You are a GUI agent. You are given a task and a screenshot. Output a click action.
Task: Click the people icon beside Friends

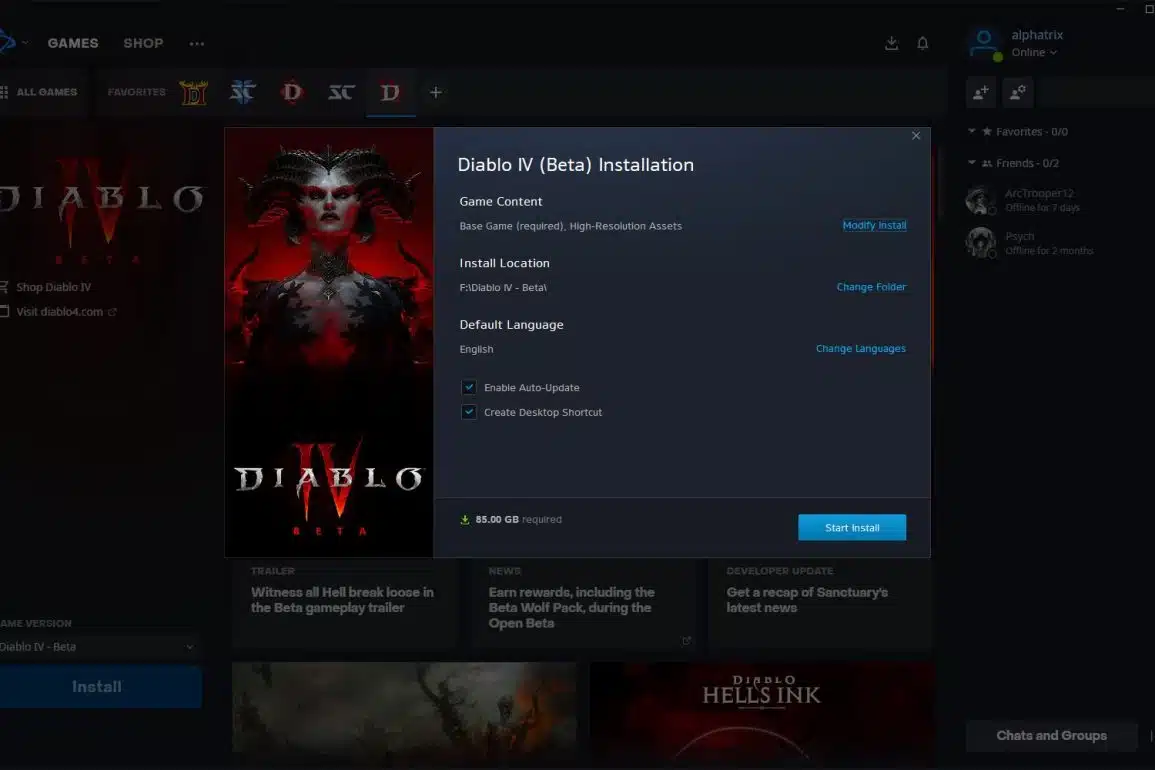tap(987, 163)
